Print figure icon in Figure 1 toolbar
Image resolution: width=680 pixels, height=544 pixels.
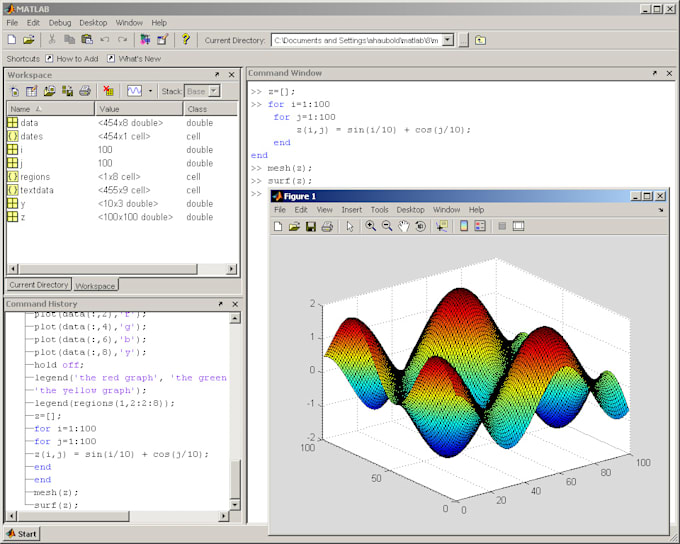[x=327, y=226]
